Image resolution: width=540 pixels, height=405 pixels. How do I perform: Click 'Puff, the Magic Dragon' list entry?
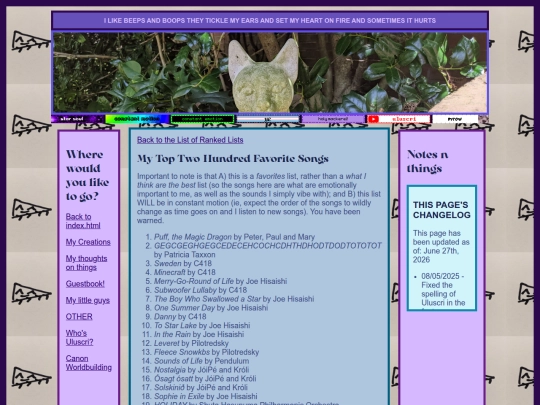(x=234, y=237)
